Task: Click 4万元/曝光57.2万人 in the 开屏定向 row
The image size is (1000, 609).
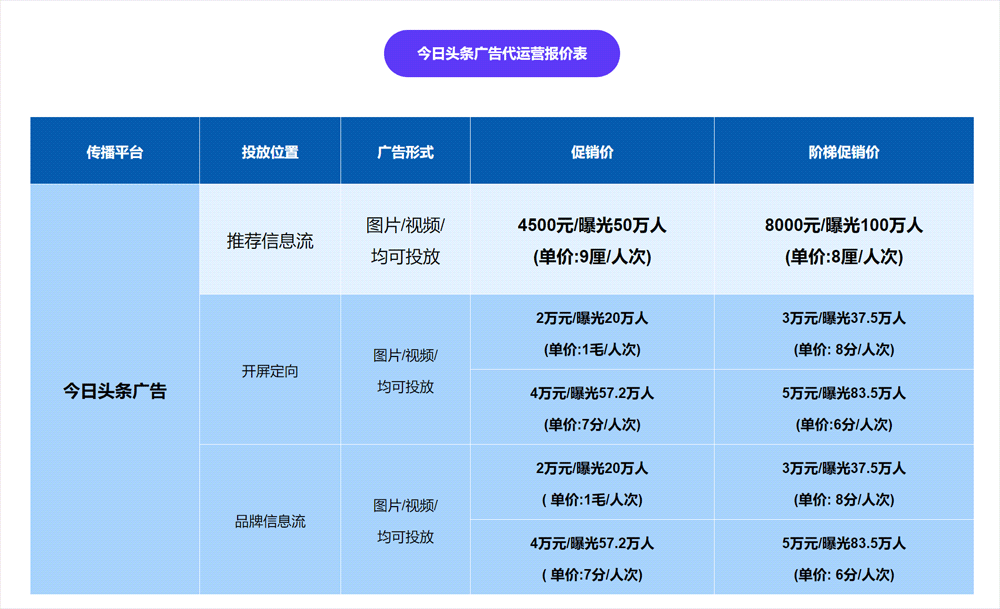Action: tap(592, 407)
